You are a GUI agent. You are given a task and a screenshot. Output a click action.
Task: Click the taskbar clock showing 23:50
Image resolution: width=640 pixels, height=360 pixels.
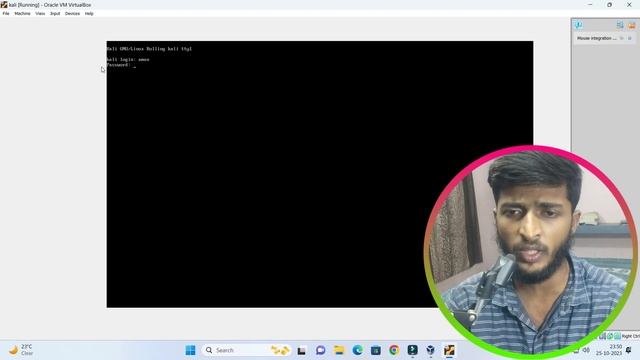pos(609,350)
